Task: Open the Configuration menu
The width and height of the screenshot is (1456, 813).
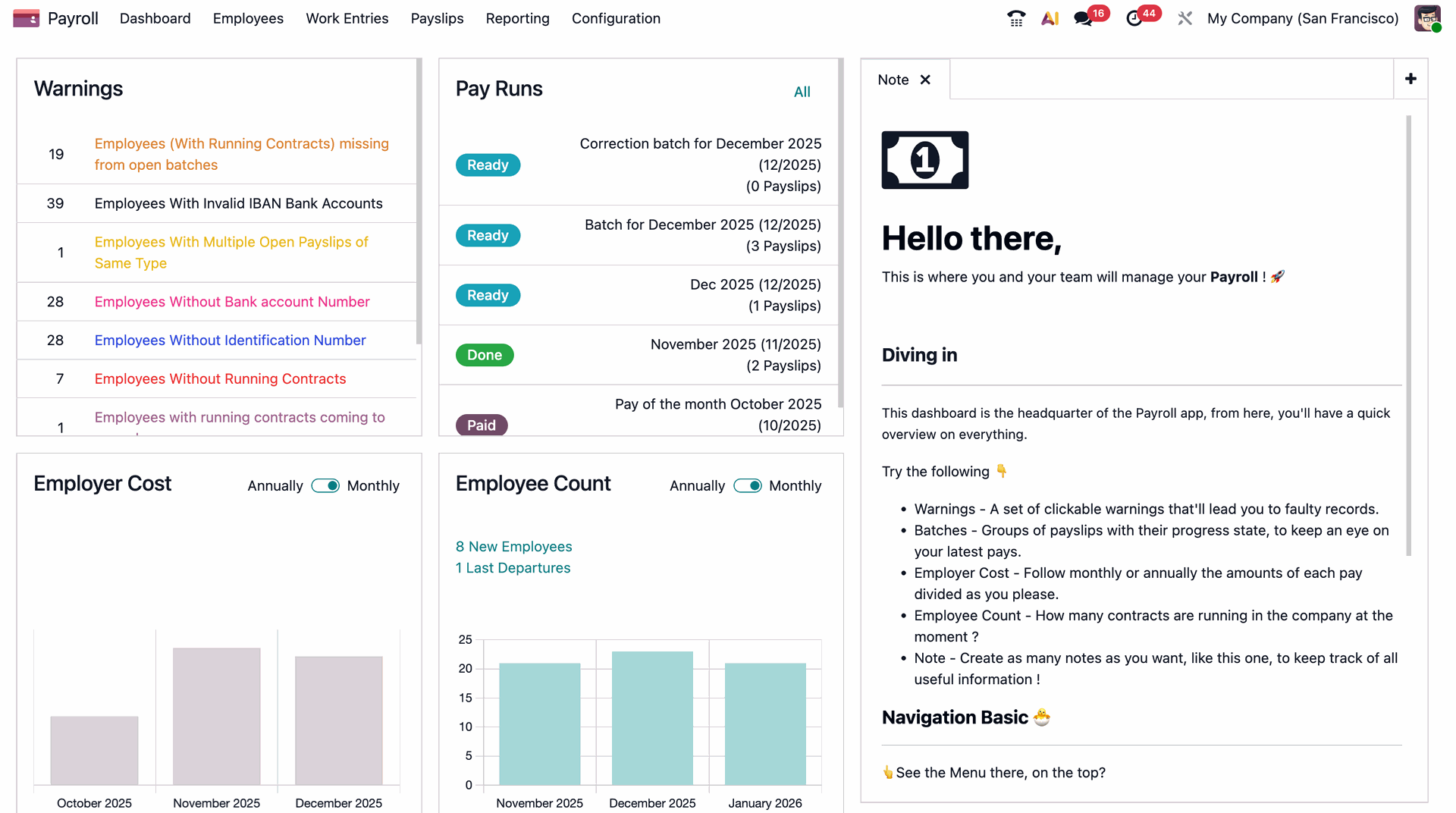Action: coord(616,18)
